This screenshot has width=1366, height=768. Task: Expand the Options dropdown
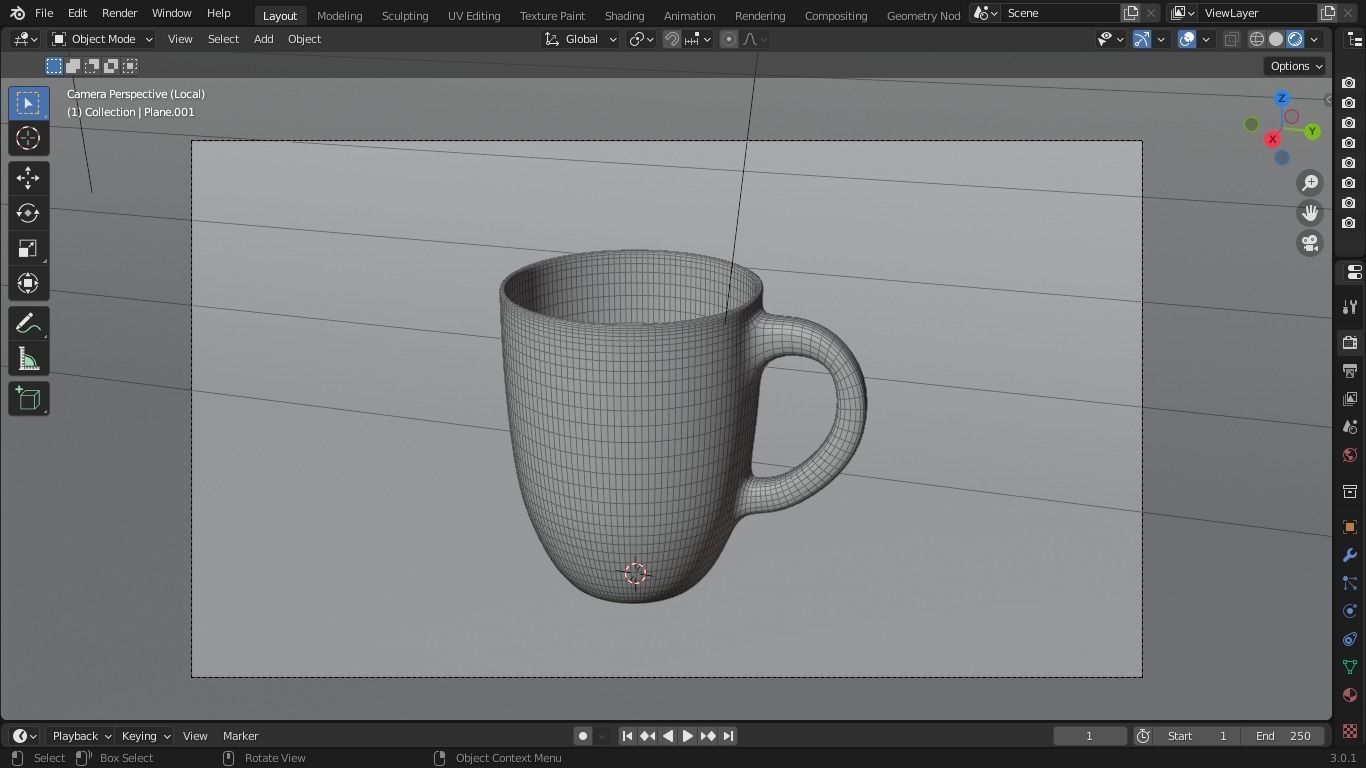point(1296,66)
